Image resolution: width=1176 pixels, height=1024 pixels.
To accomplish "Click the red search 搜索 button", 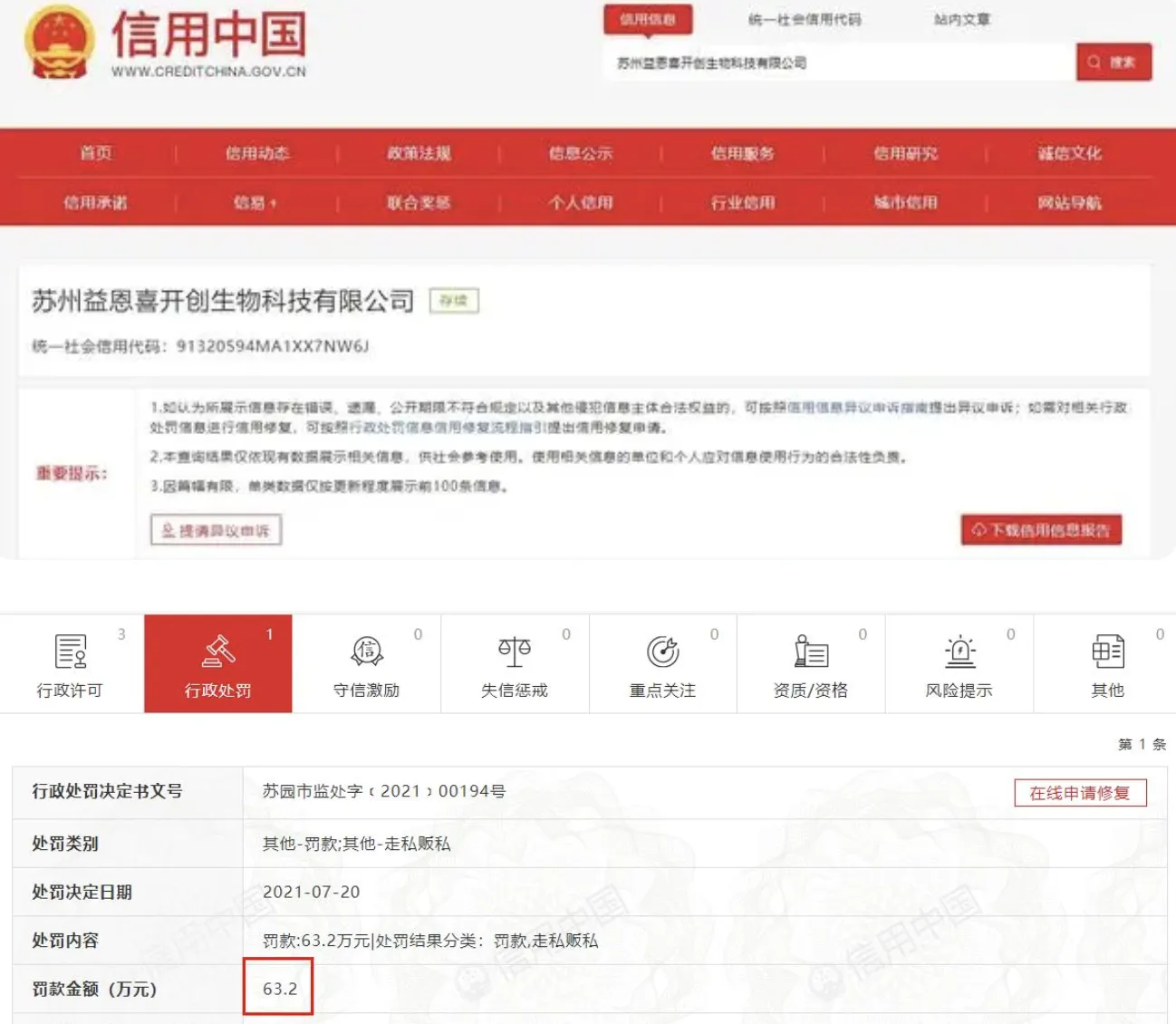I will tap(1113, 63).
